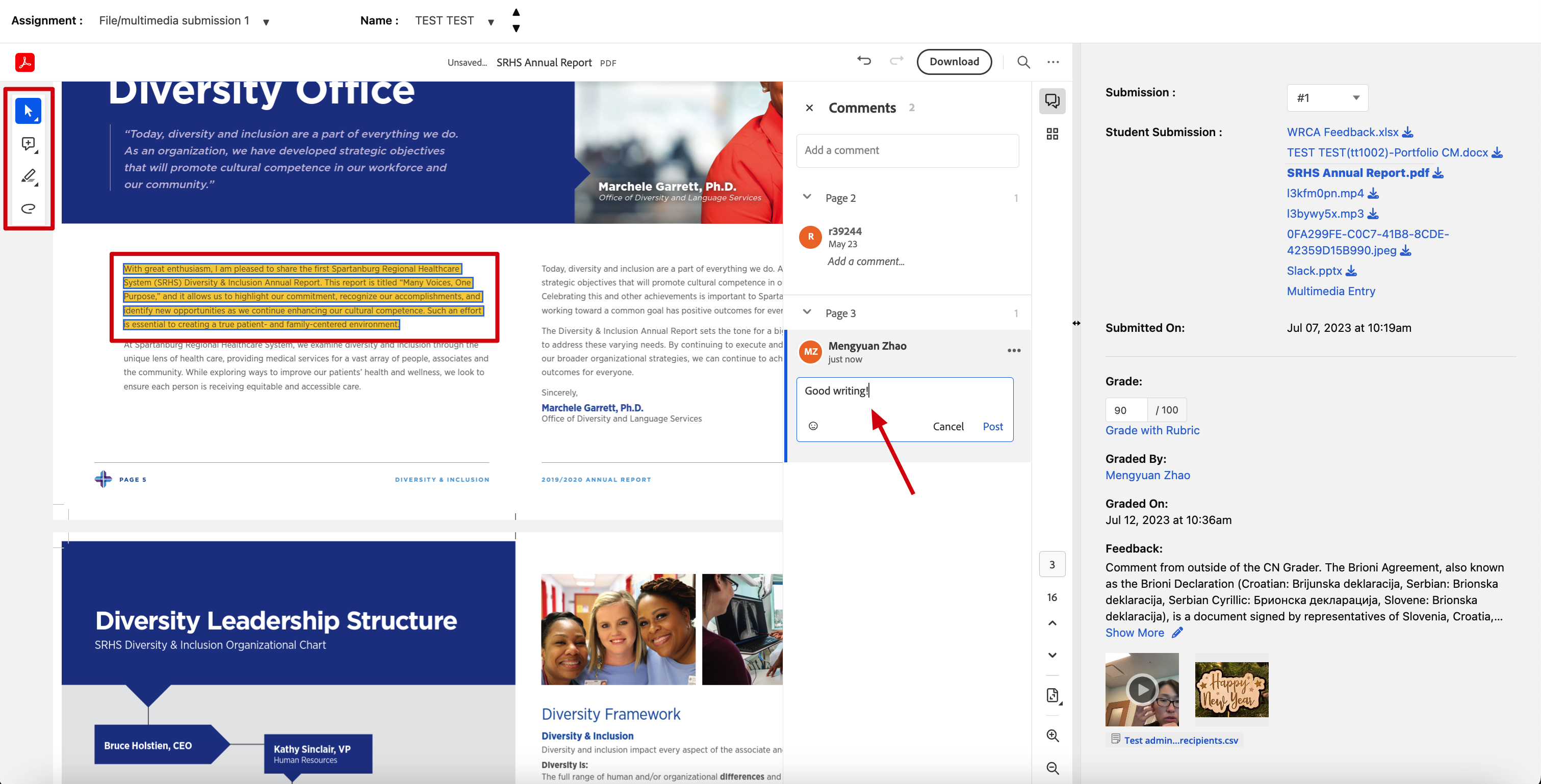Play the feedback video thumbnail
This screenshot has width=1541, height=784.
[1142, 690]
